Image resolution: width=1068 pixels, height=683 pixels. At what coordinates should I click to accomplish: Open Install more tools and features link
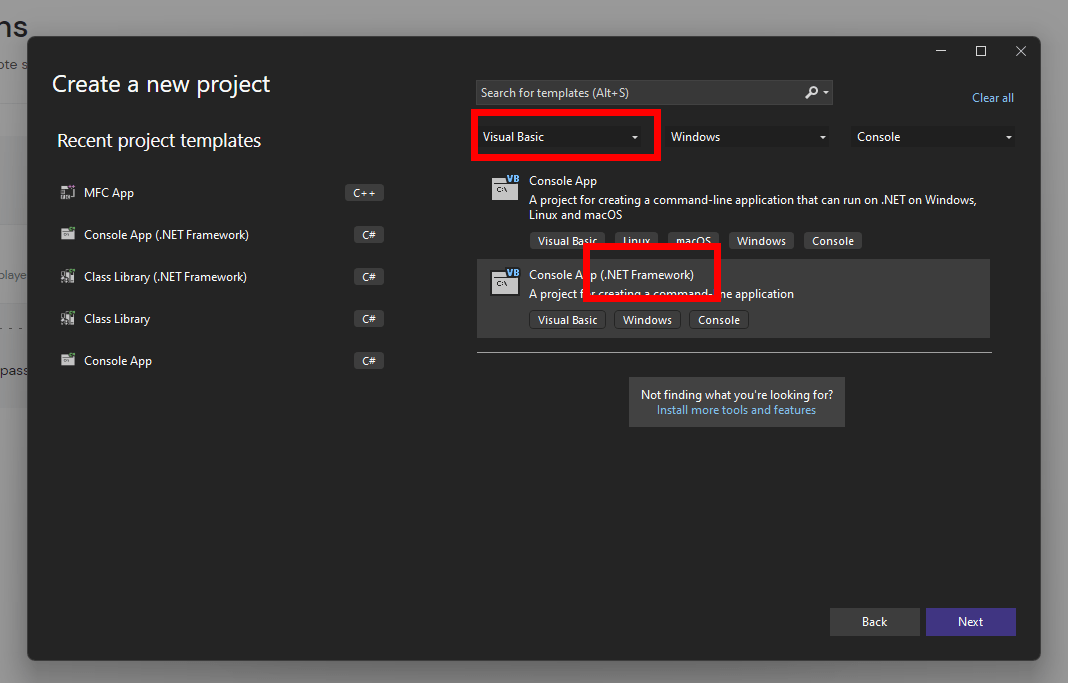(736, 410)
